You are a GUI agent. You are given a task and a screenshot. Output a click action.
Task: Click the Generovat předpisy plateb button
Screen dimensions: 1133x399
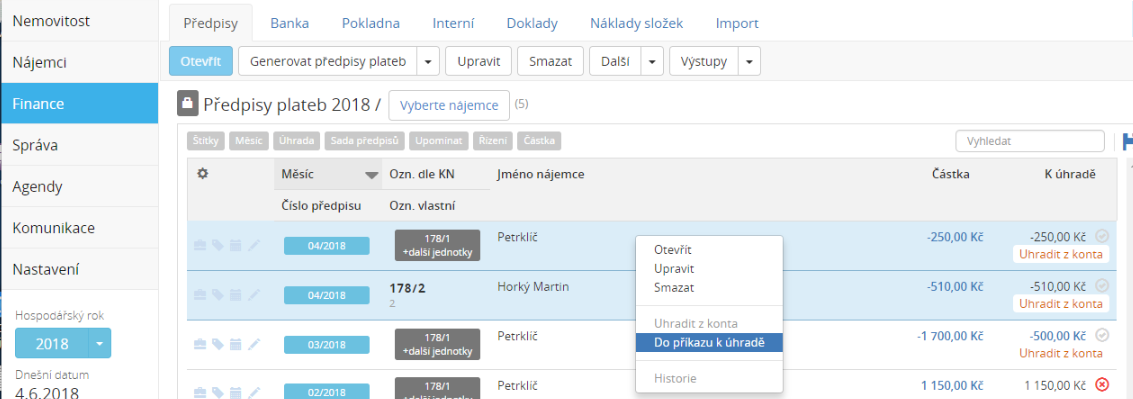pyautogui.click(x=328, y=61)
